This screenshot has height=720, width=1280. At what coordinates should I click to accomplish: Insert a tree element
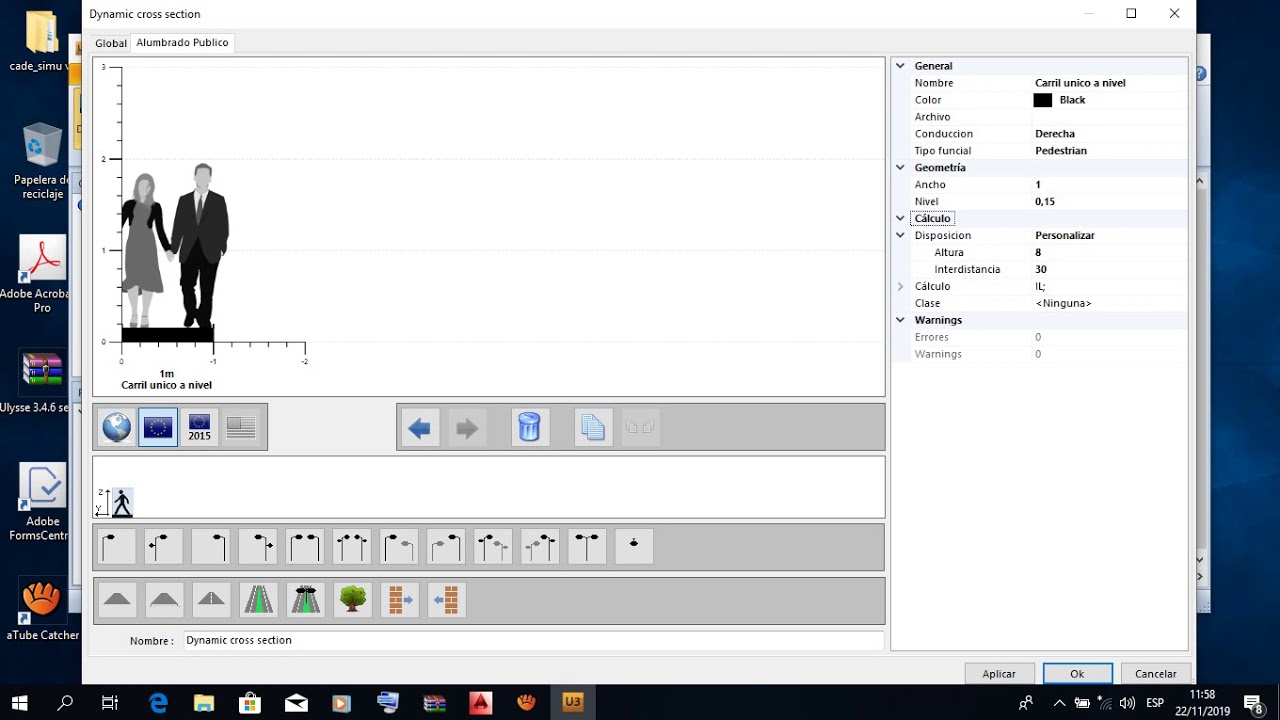point(352,600)
